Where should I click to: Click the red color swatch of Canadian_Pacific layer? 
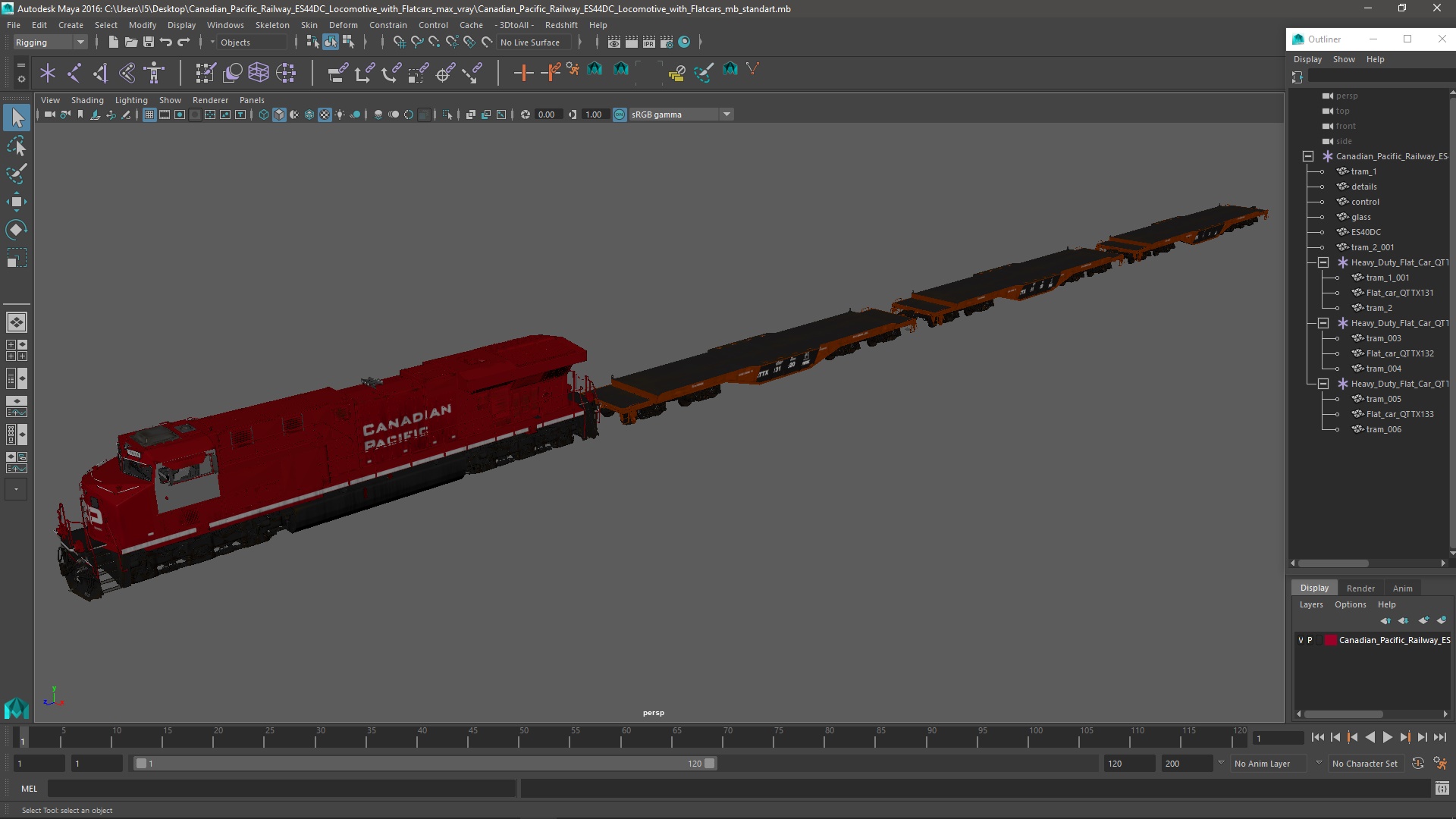1330,640
